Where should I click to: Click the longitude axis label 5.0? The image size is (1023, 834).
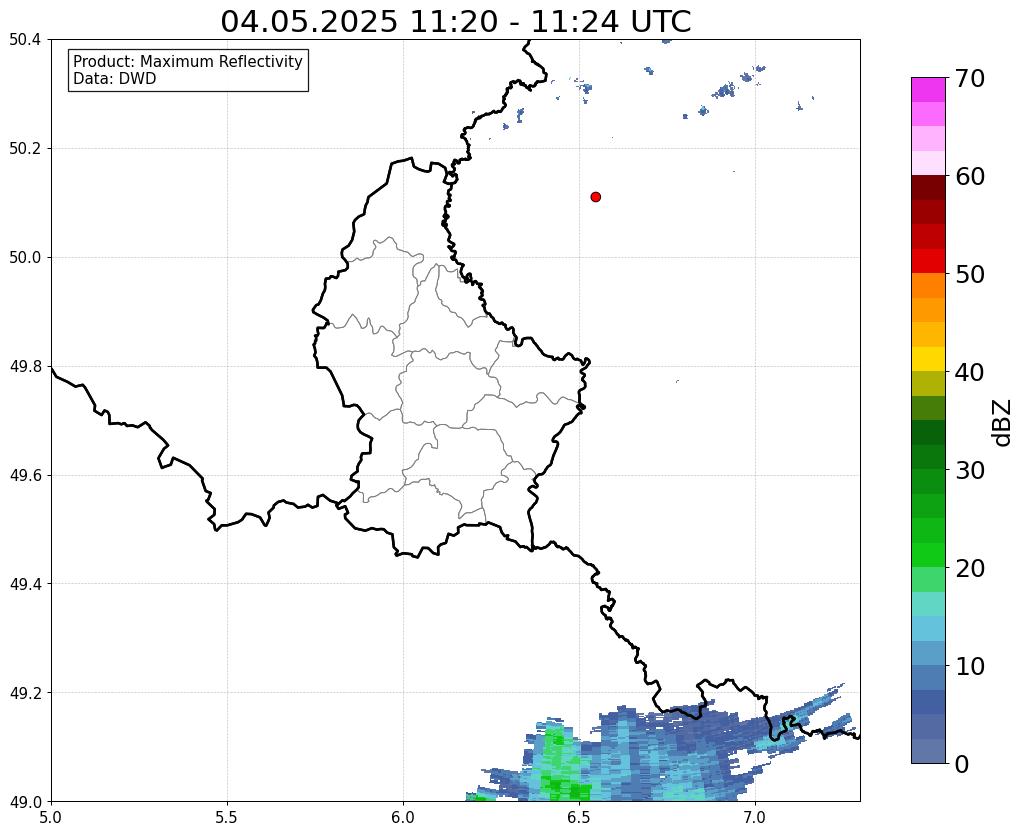(51, 818)
